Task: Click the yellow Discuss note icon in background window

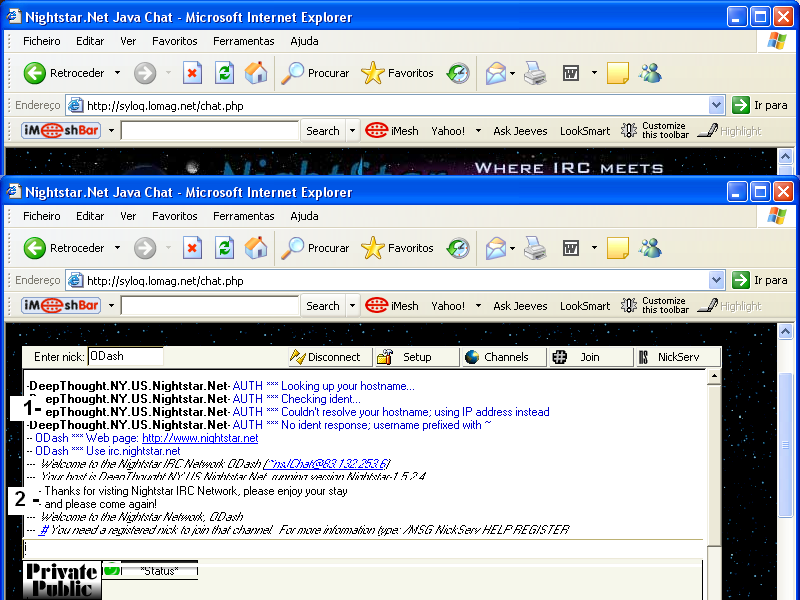Action: click(617, 73)
